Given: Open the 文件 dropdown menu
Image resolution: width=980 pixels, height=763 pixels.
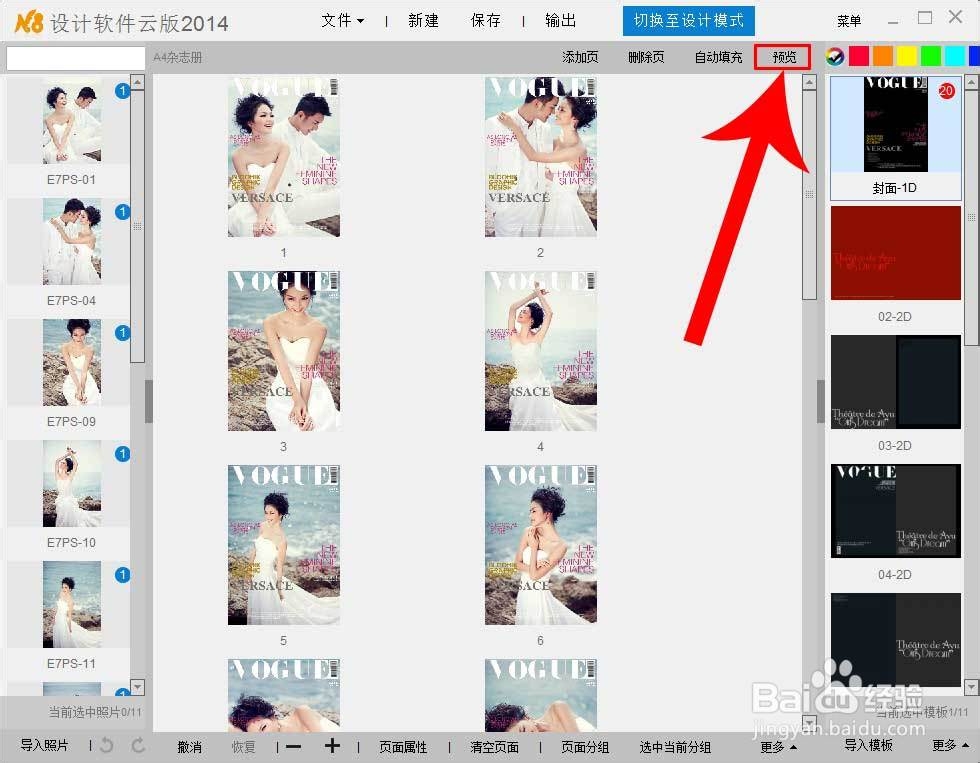Looking at the screenshot, I should (x=342, y=21).
